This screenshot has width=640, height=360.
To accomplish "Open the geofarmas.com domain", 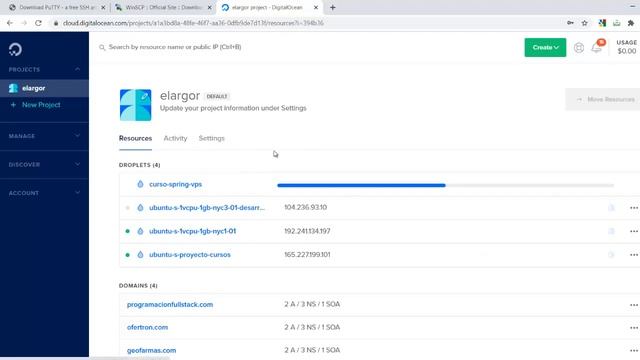I will 151,350.
